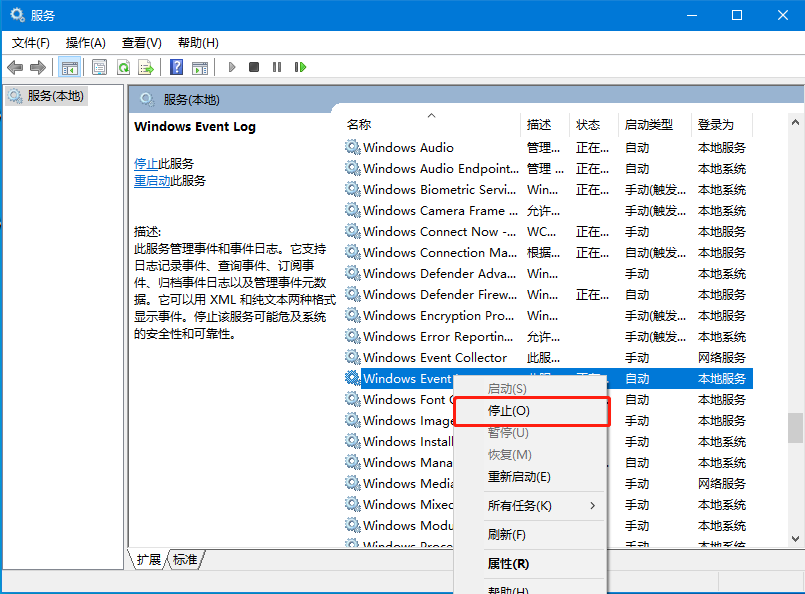Sort by the 描述 column header
This screenshot has height=594, width=805.
point(545,124)
